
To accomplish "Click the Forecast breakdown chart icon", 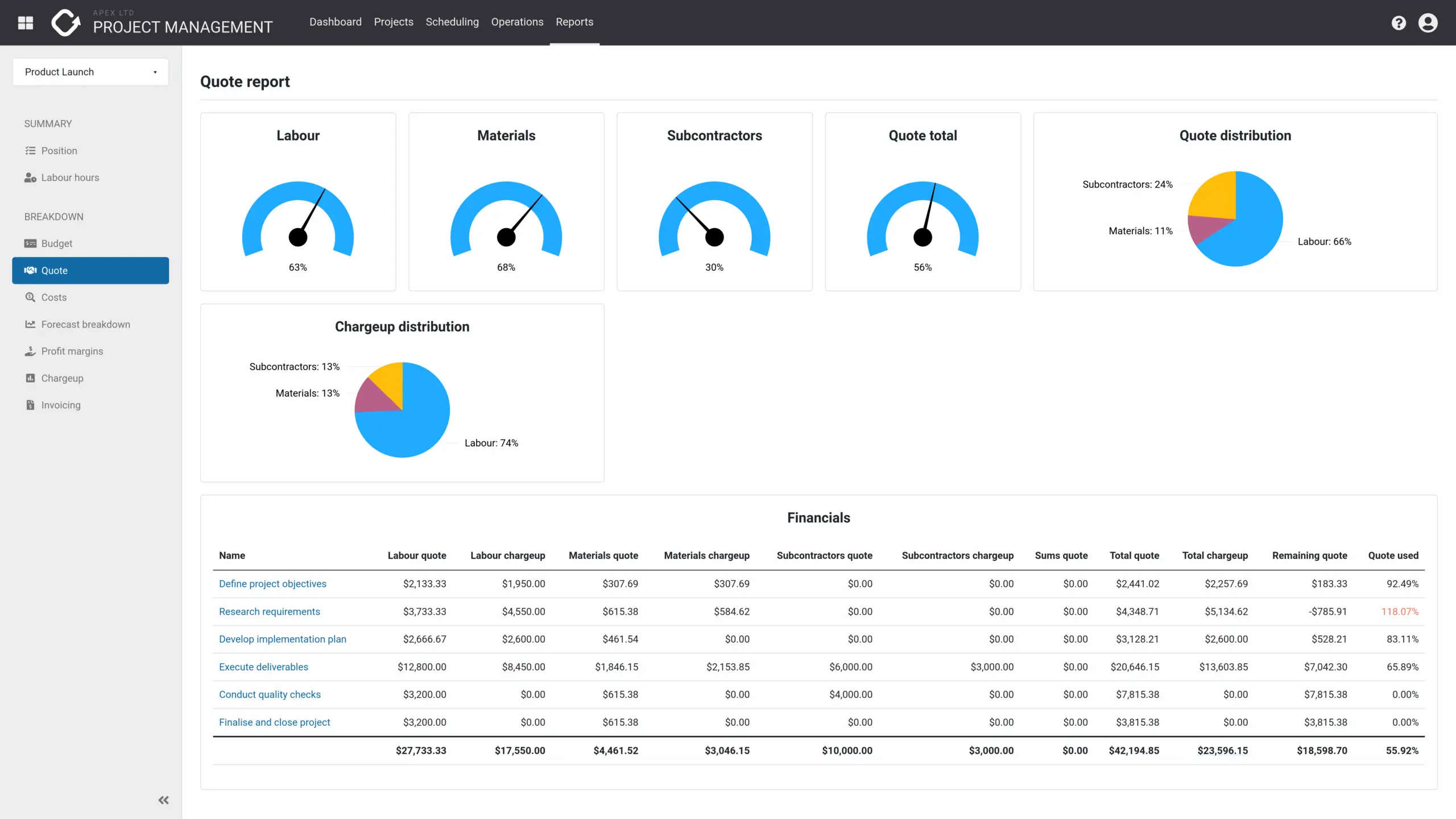I will (30, 324).
